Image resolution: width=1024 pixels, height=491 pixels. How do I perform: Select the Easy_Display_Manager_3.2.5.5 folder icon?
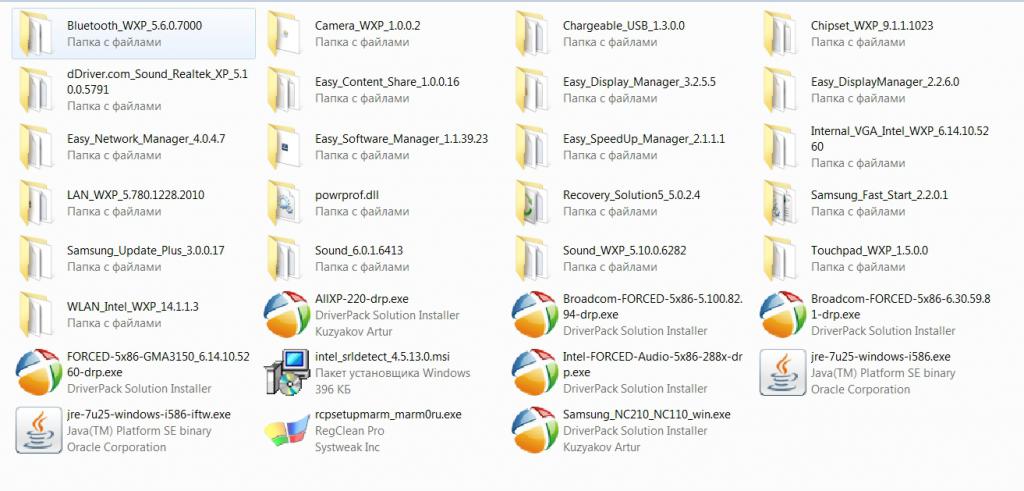coord(532,89)
